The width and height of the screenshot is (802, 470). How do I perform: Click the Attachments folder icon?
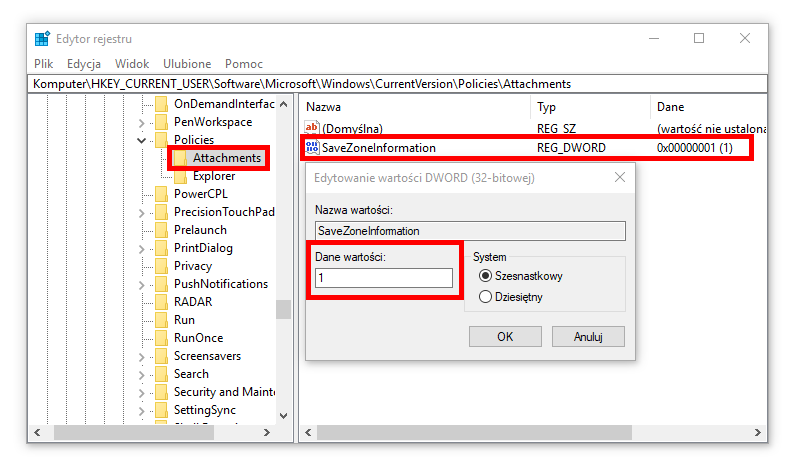(180, 158)
